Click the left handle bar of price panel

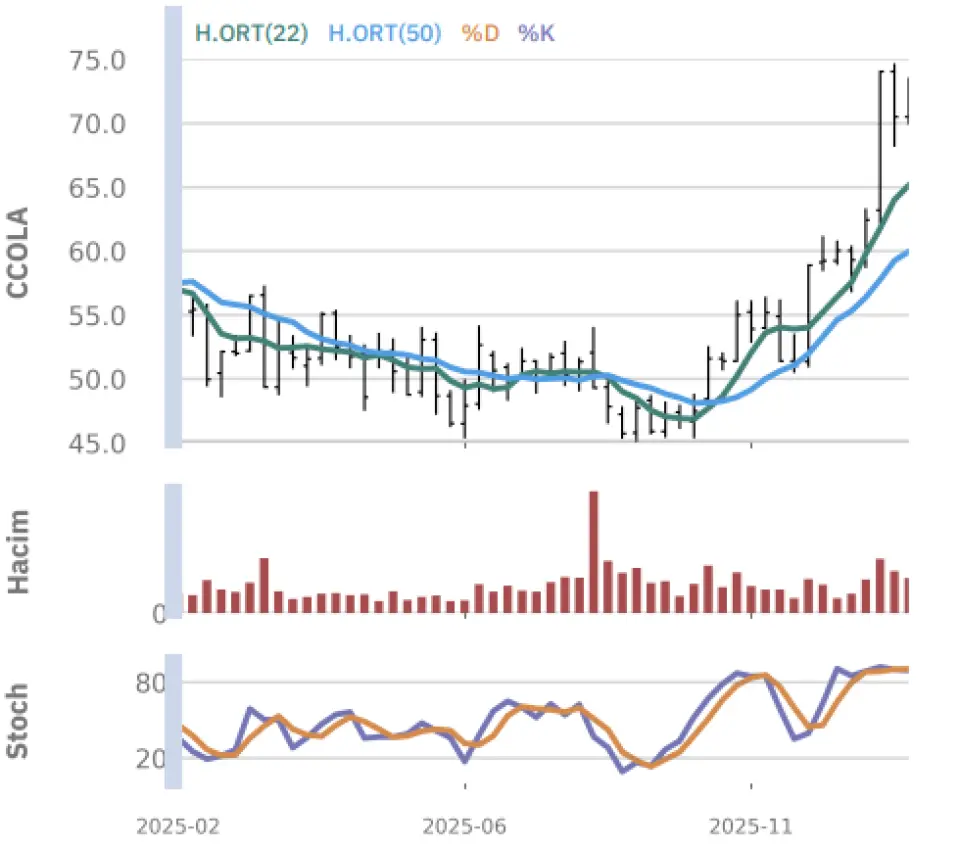point(172,225)
